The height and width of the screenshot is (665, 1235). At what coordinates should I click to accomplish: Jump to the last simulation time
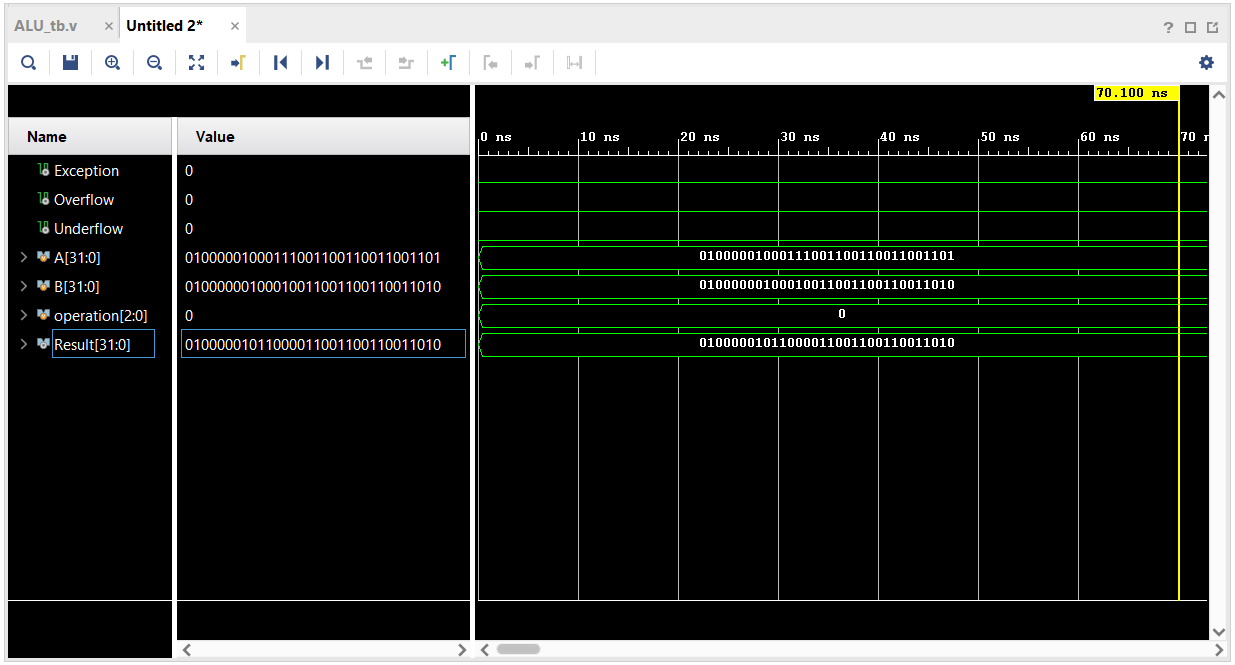322,62
